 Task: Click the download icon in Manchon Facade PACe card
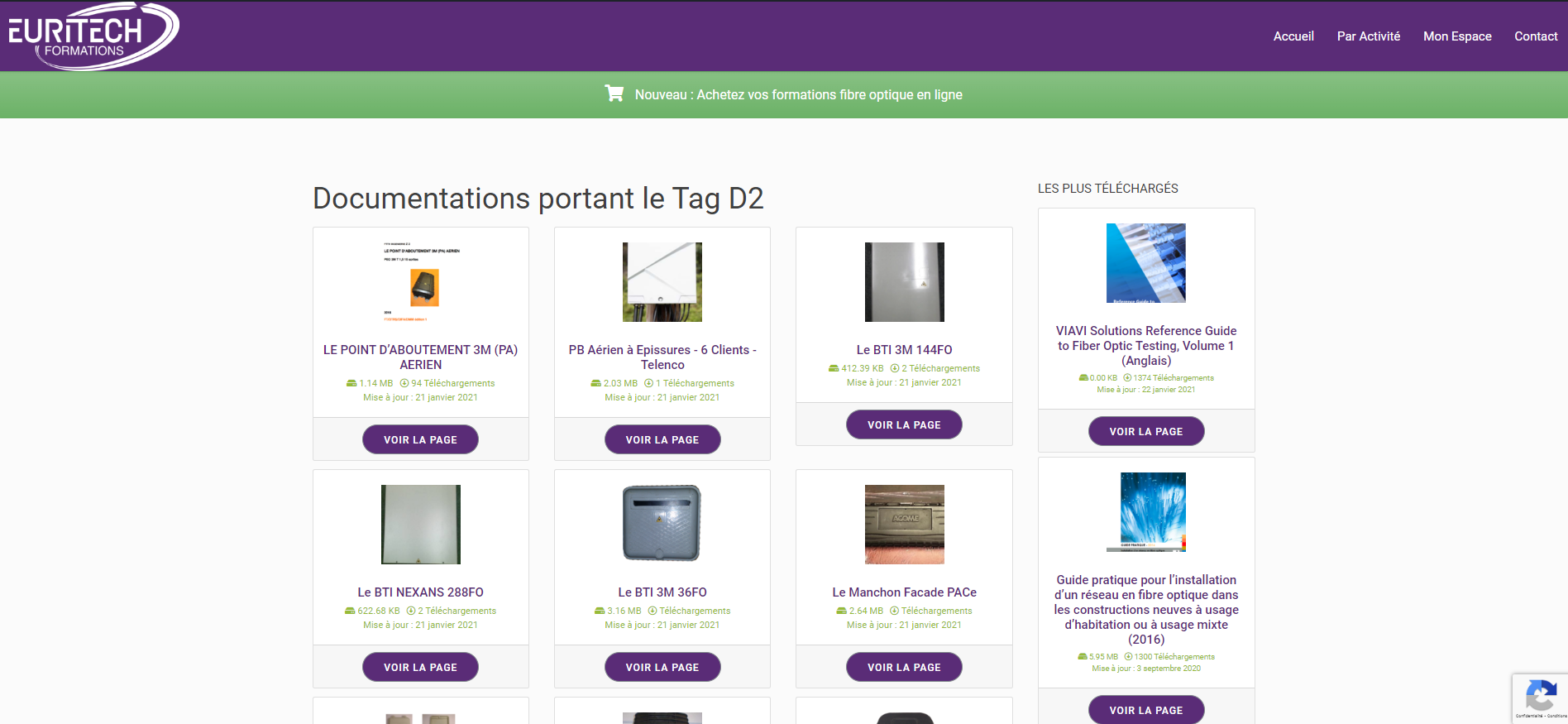coord(894,611)
